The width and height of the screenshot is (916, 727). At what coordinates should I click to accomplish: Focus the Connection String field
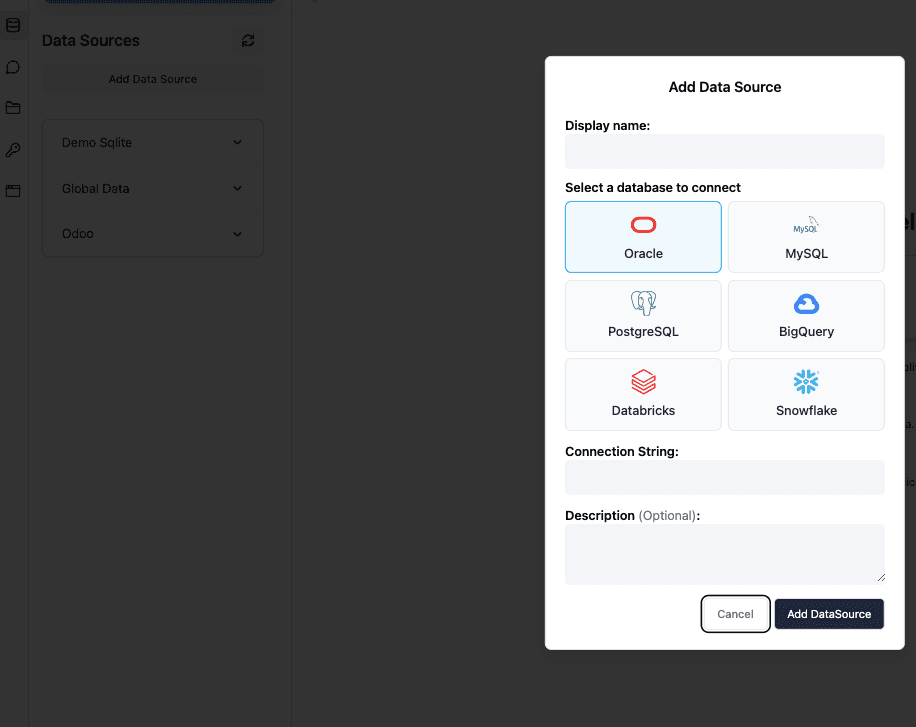coord(724,478)
